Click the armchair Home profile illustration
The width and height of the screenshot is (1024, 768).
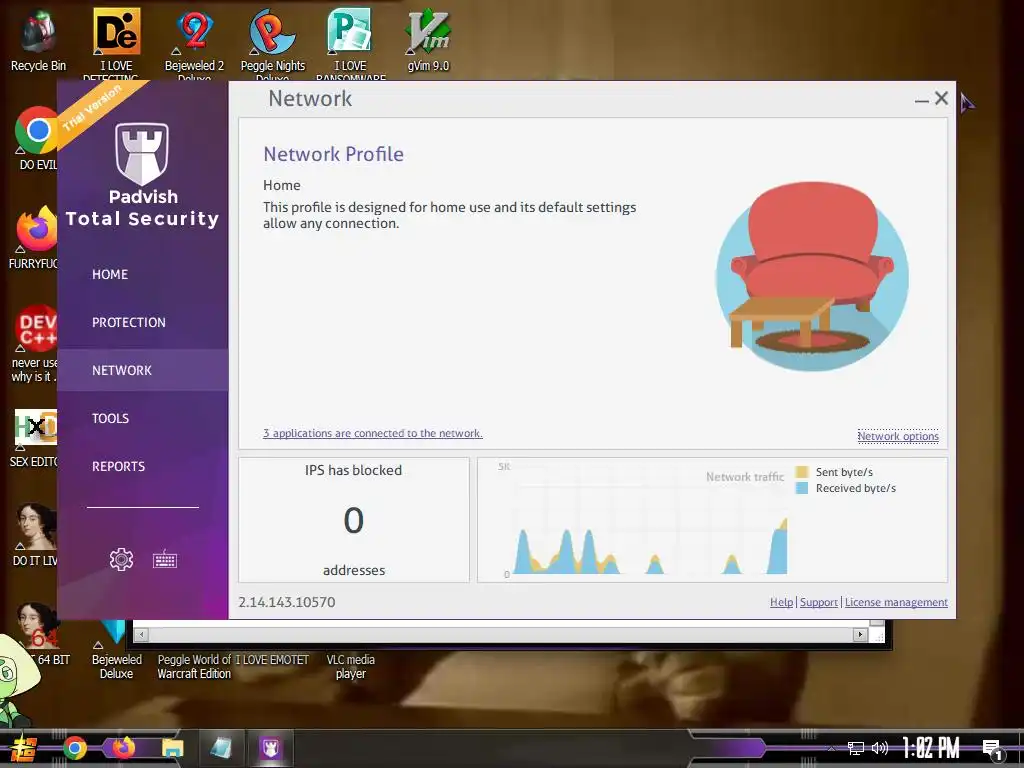point(812,276)
